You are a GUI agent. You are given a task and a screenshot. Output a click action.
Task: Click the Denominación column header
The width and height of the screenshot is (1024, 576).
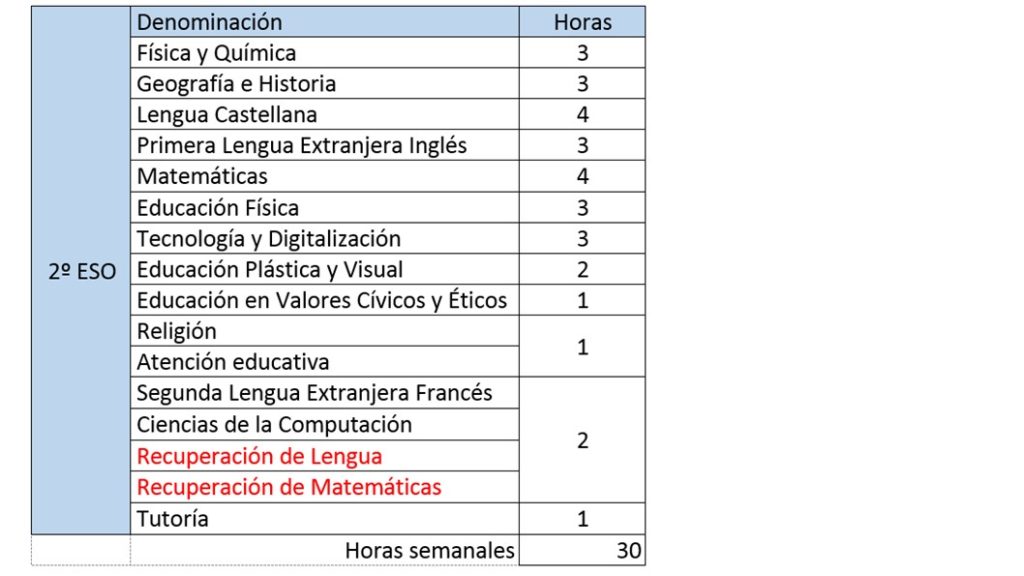point(210,22)
